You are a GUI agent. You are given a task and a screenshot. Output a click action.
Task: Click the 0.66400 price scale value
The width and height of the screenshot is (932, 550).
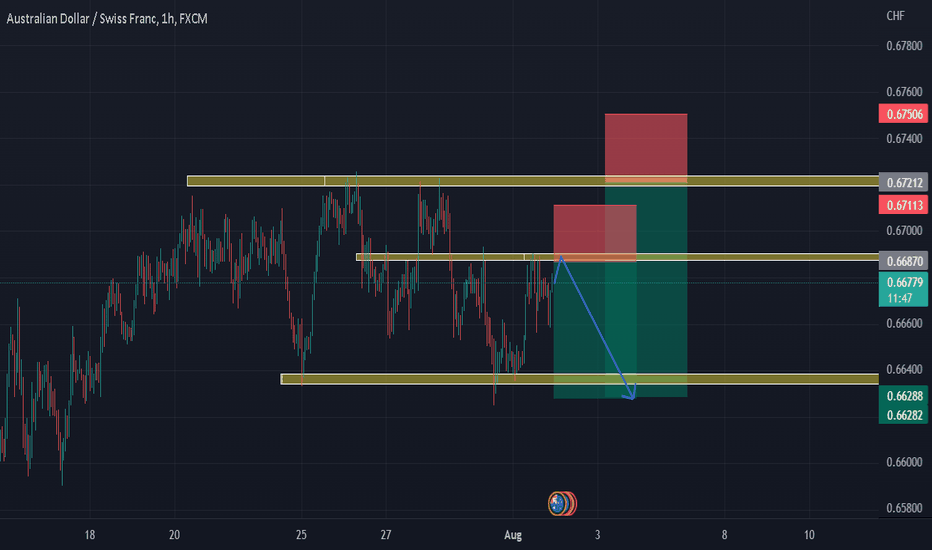pos(904,369)
